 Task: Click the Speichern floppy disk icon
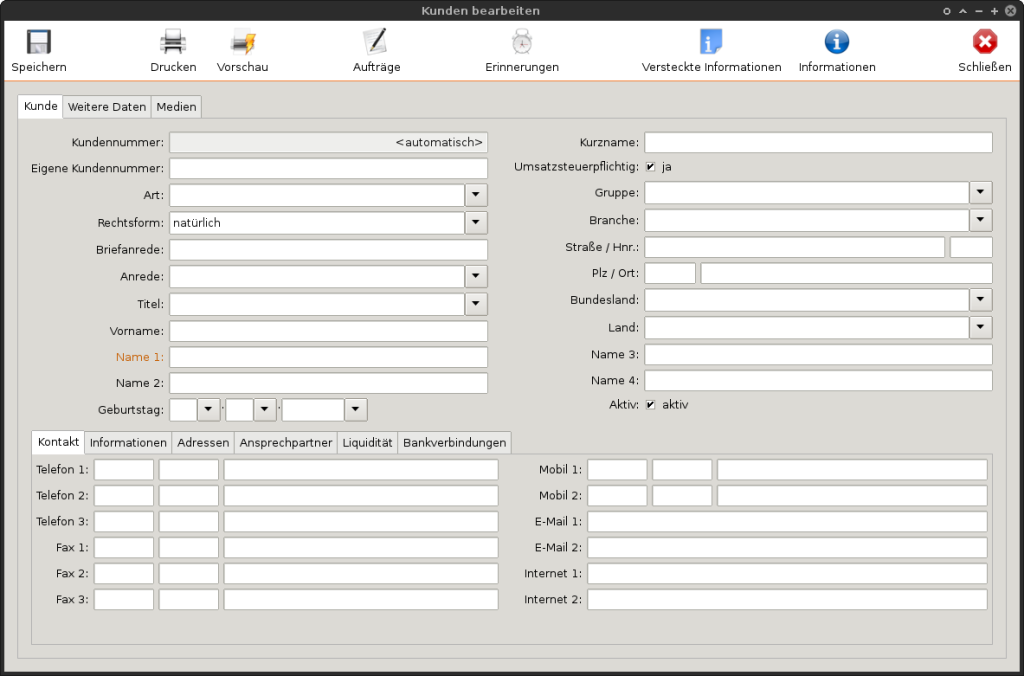(39, 42)
